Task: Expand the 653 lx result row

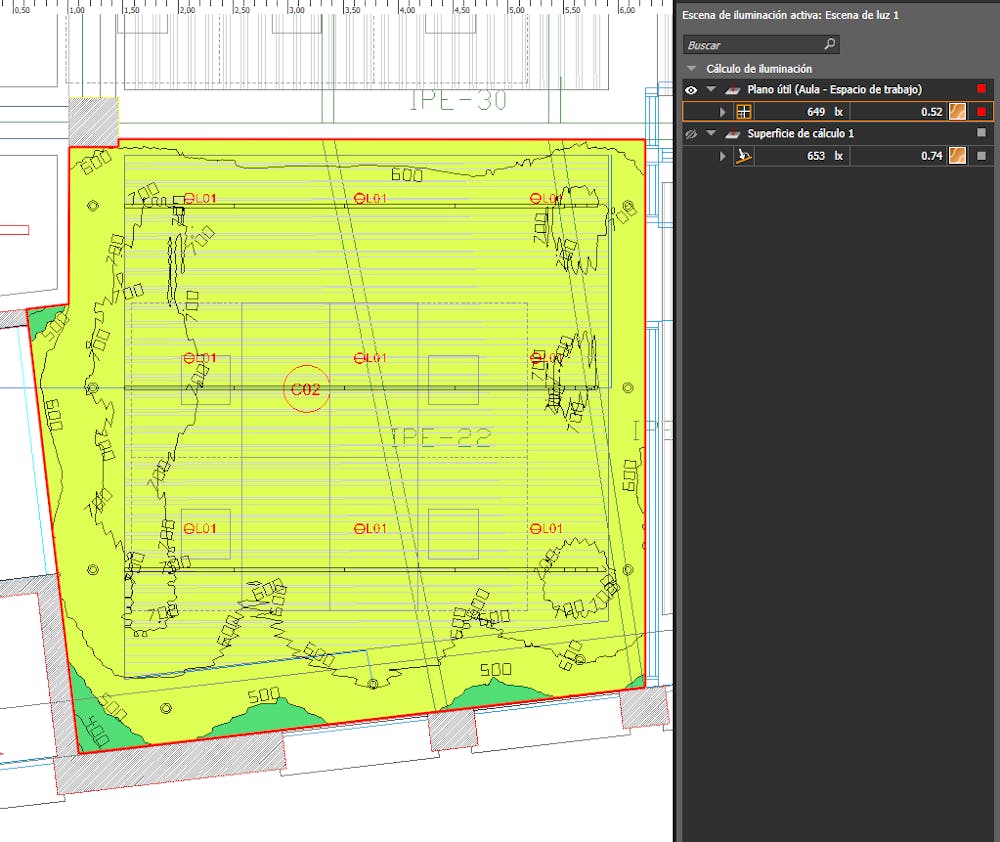Action: pyautogui.click(x=723, y=156)
